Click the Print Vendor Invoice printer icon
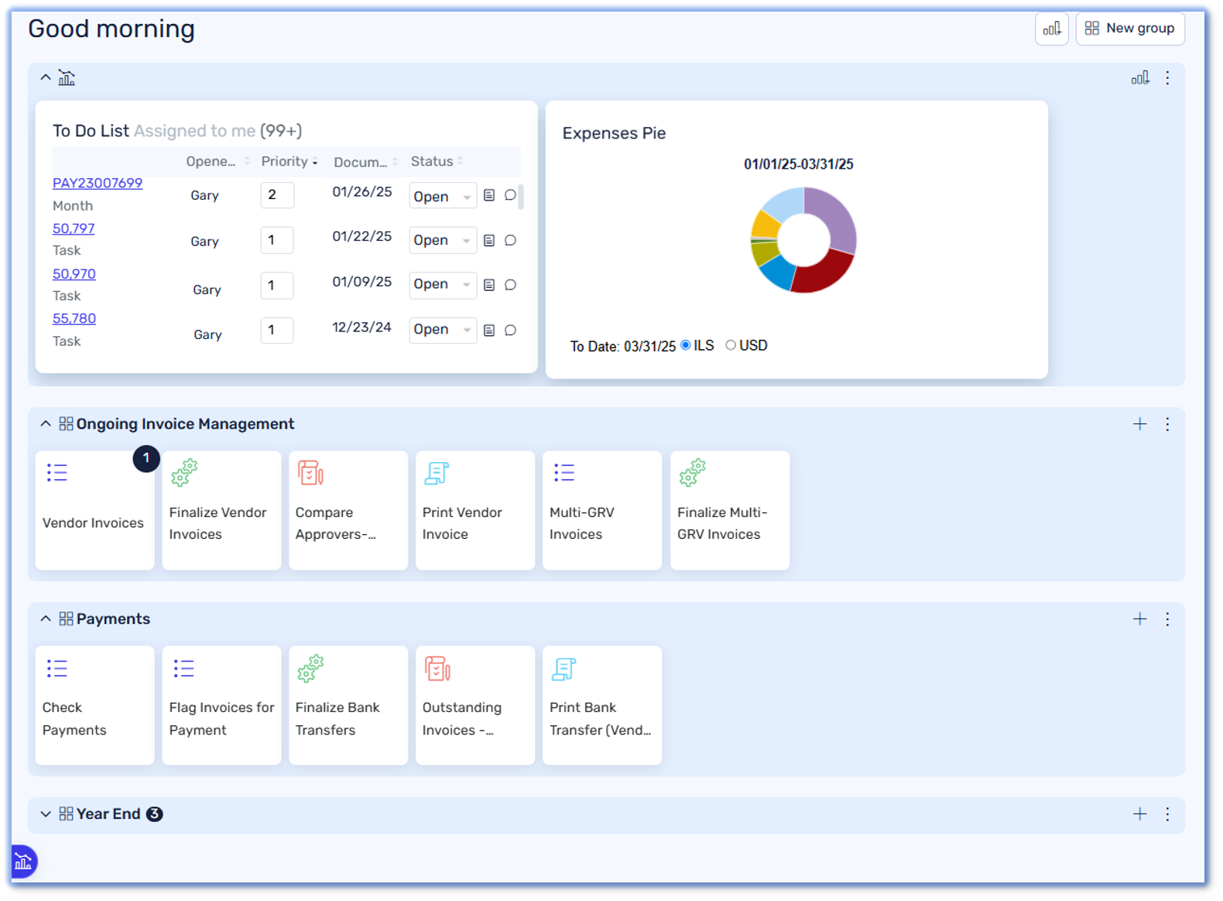This screenshot has height=901, width=1223. pyautogui.click(x=437, y=472)
